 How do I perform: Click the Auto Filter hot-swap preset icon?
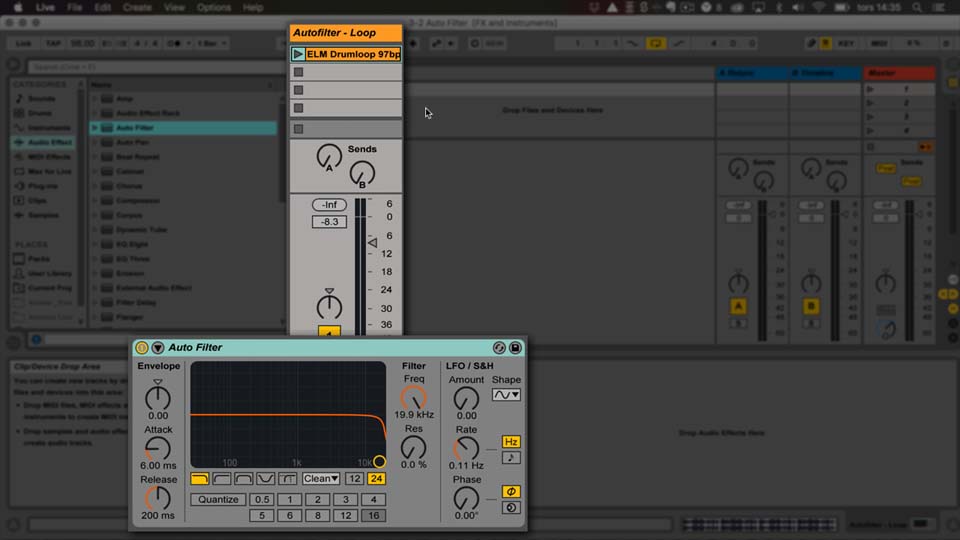pos(499,348)
